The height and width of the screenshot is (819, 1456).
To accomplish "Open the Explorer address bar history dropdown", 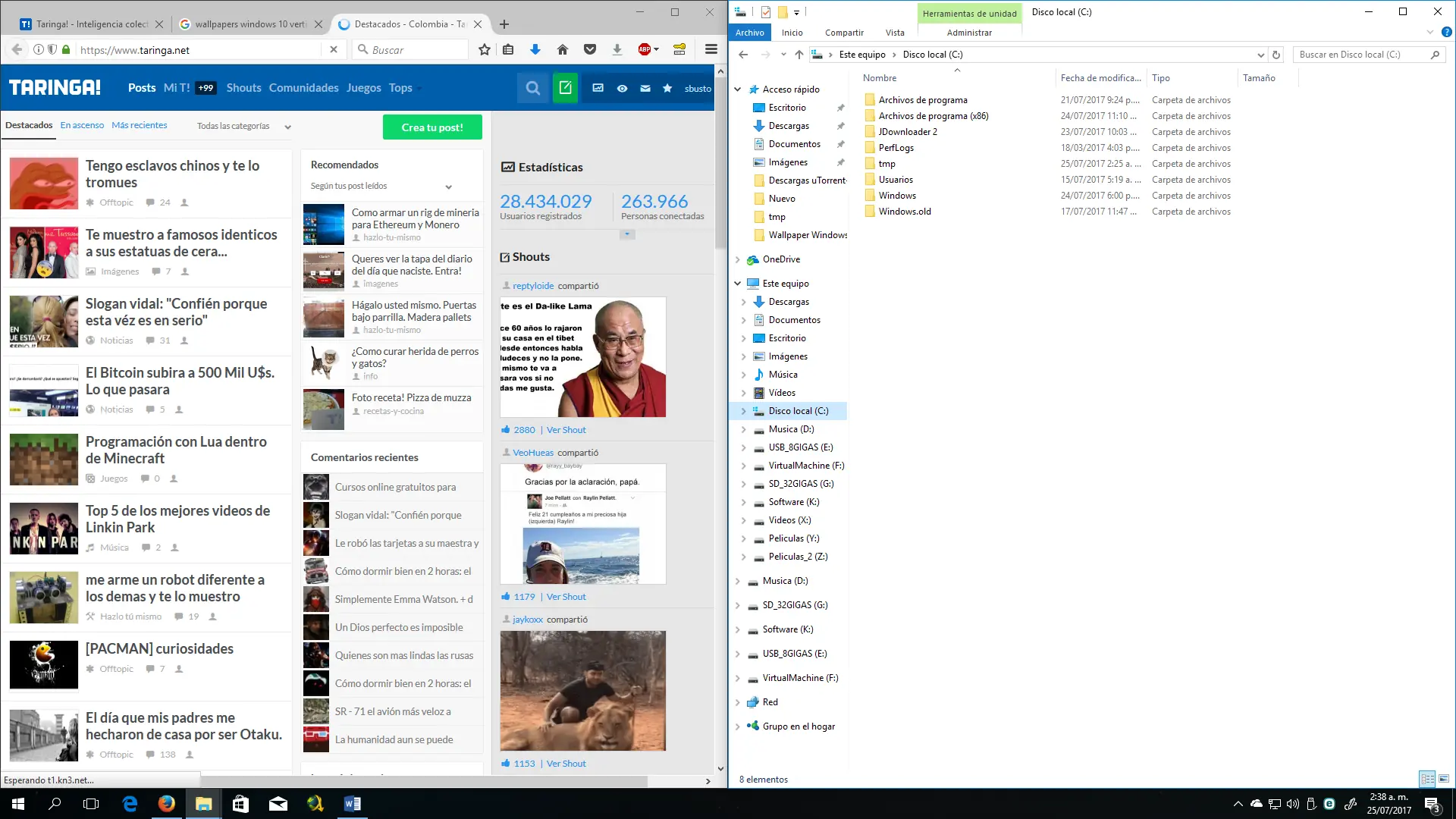I will [x=1260, y=55].
